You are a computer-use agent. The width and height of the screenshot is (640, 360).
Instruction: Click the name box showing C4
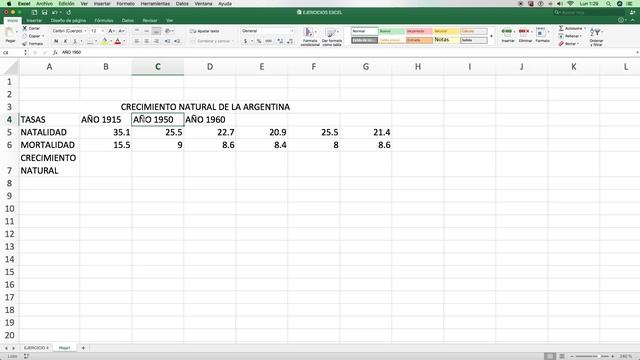[12, 52]
